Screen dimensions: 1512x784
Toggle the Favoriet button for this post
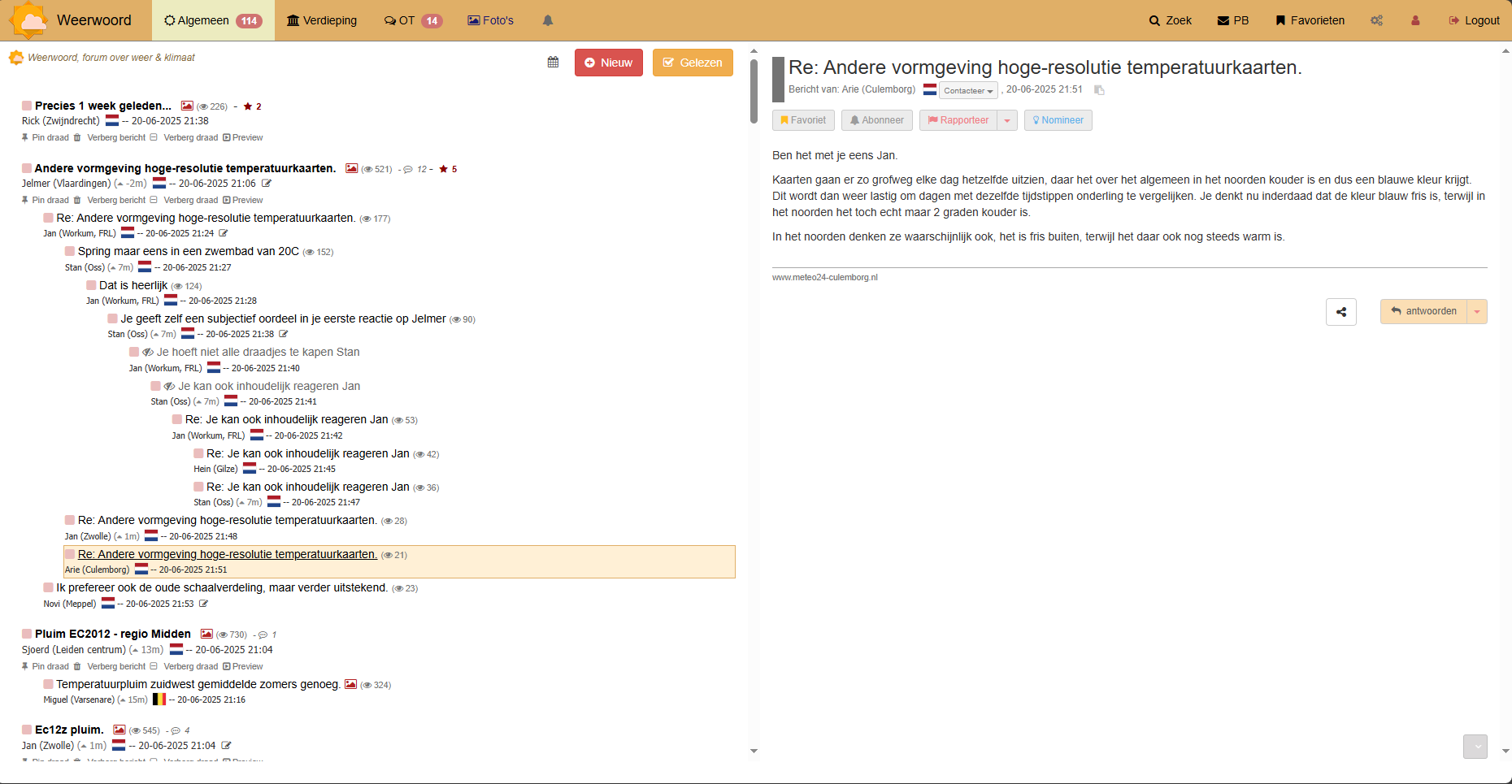[x=803, y=120]
